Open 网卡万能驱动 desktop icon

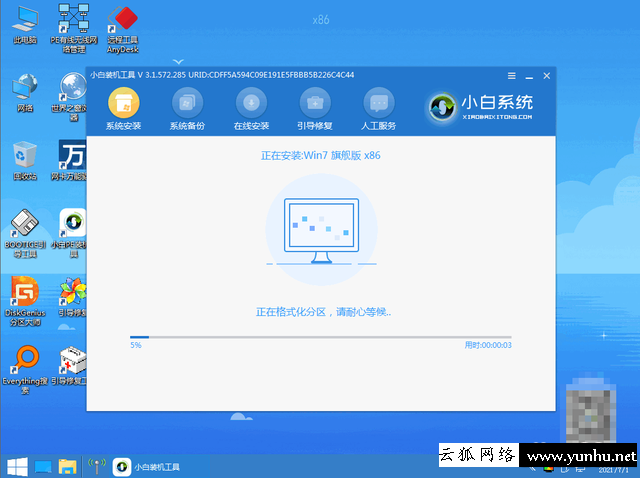(x=70, y=160)
